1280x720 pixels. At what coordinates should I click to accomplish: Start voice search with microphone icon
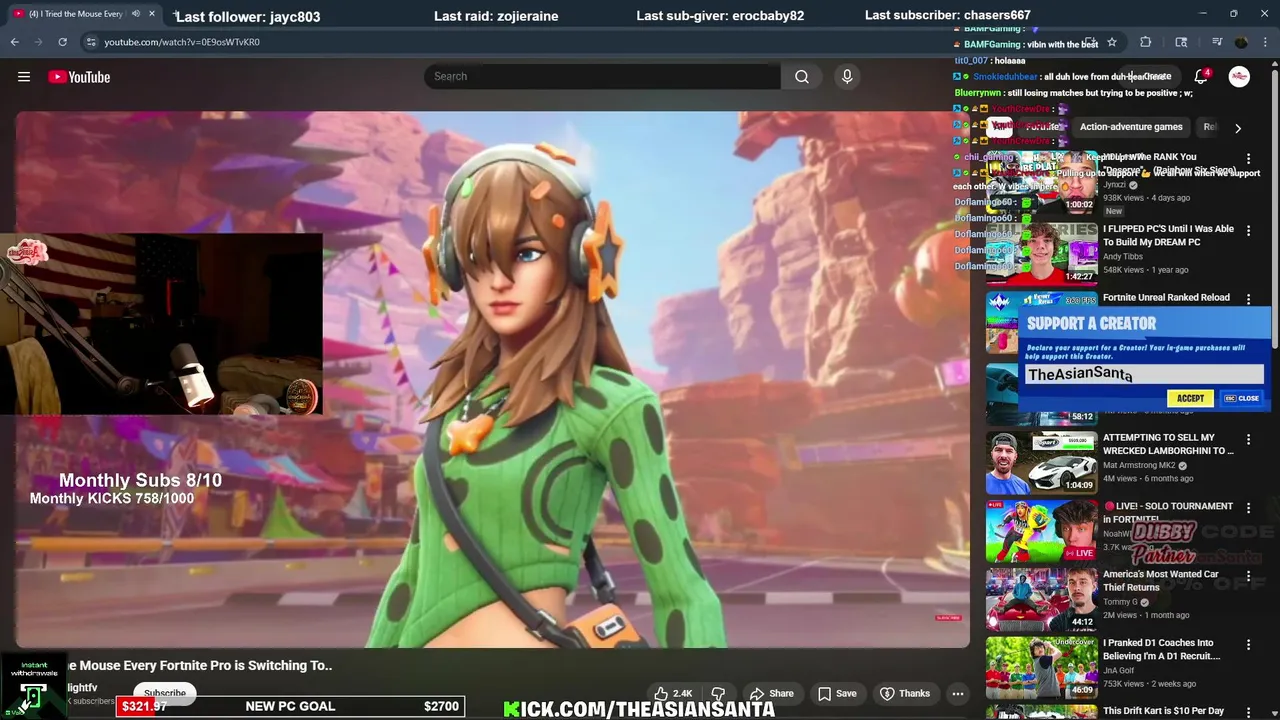(x=847, y=77)
